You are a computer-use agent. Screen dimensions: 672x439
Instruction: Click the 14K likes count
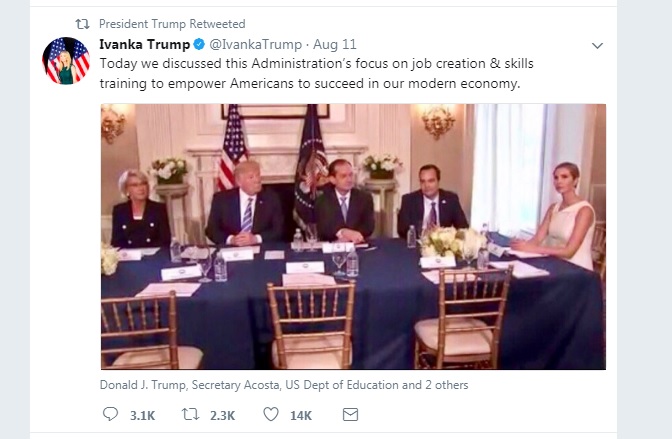[x=301, y=415]
